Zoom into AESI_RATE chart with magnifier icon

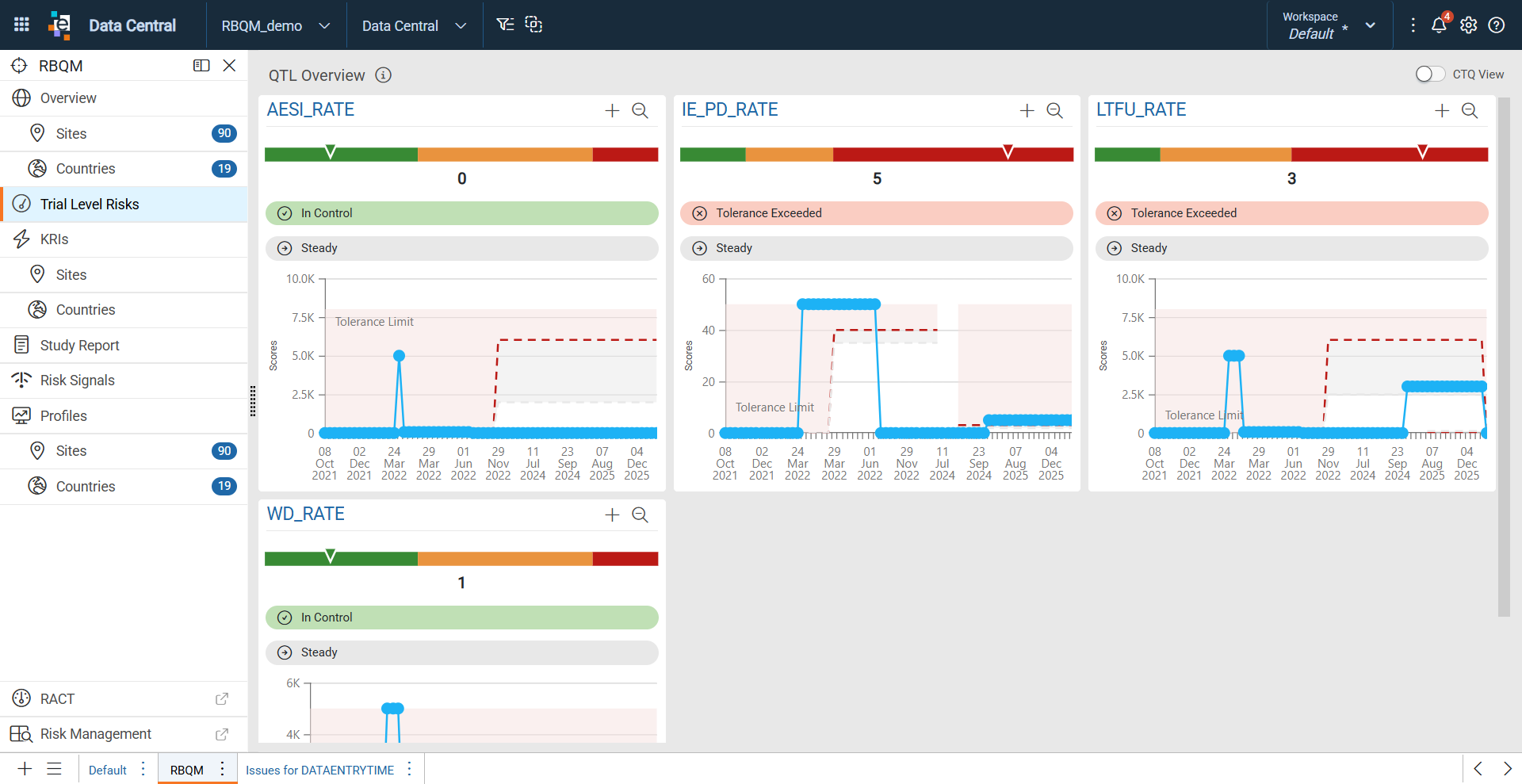641,111
